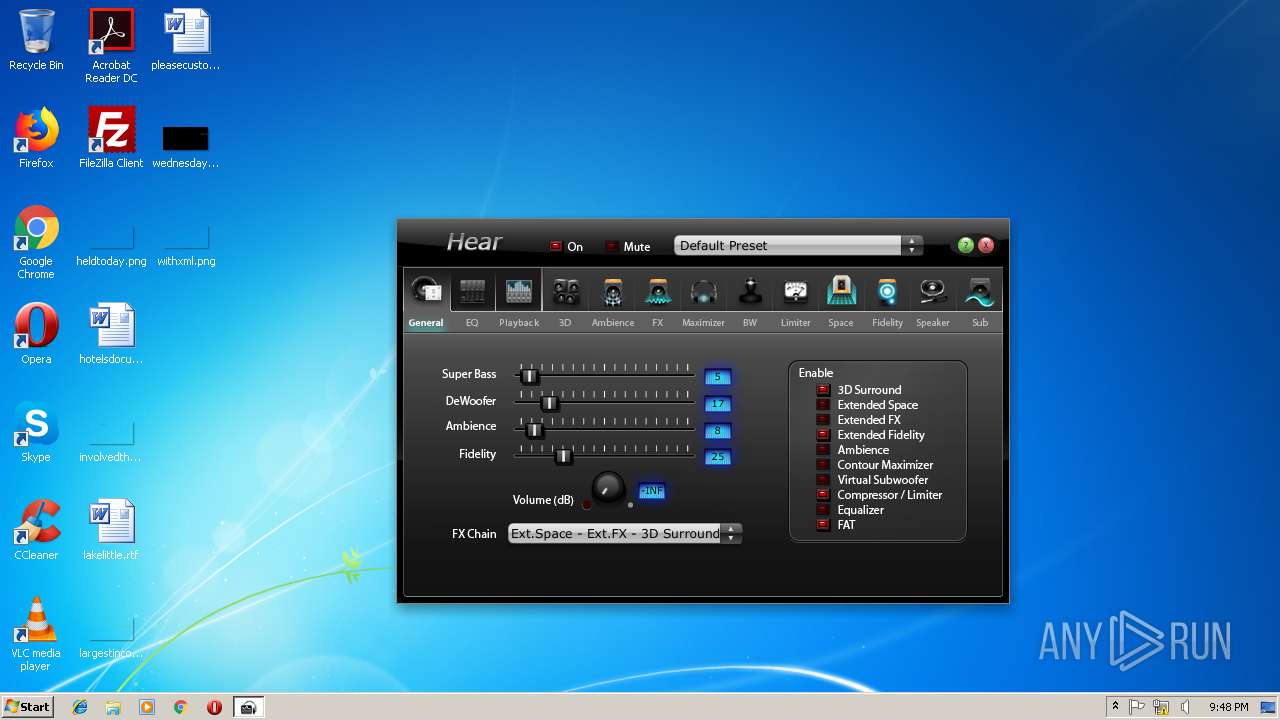Open the BW tab icon

tap(750, 291)
